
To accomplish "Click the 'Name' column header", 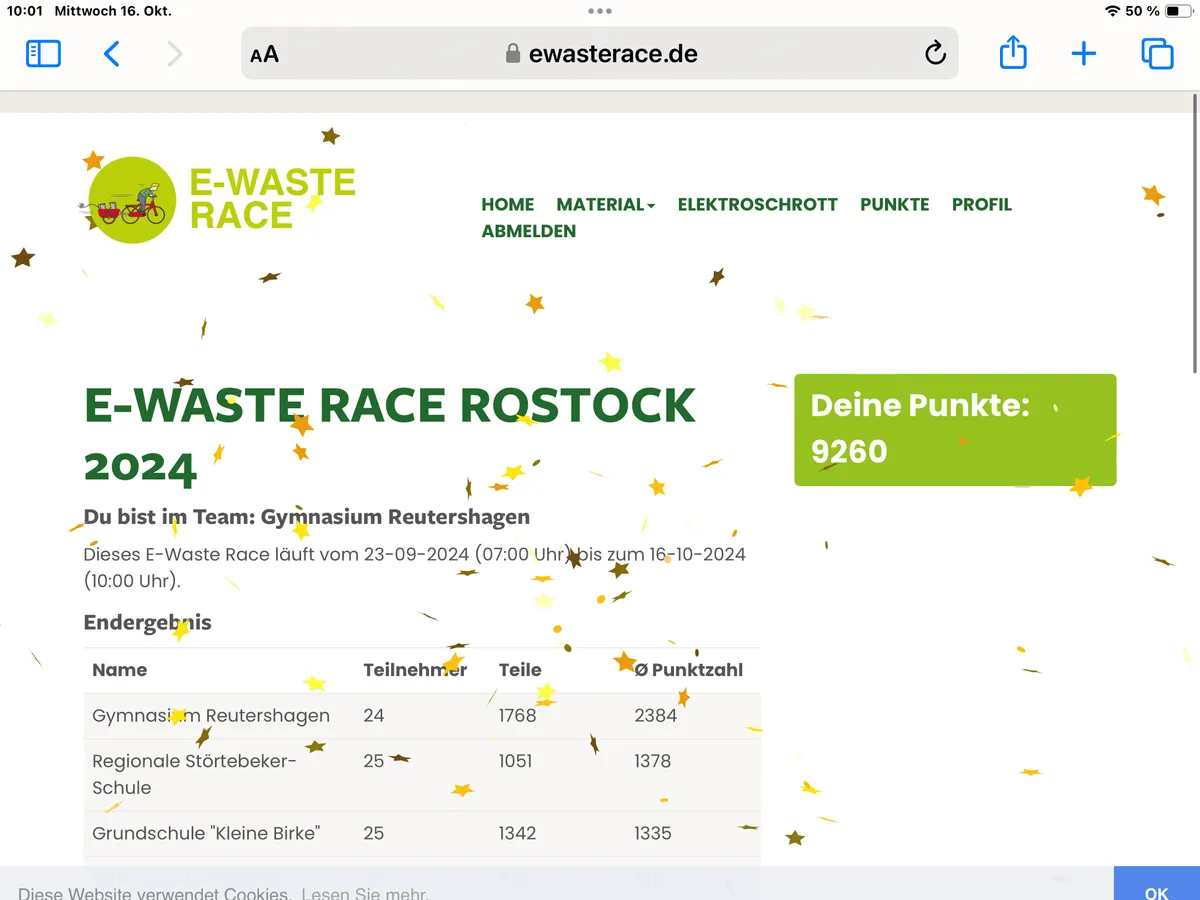I will click(x=120, y=670).
